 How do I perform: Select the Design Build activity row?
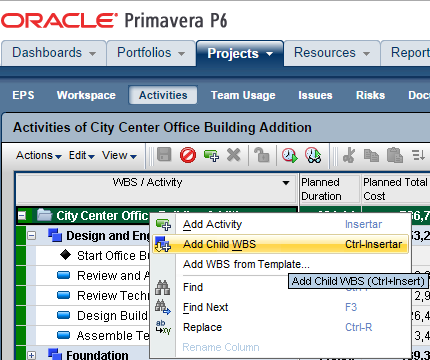pos(92,316)
